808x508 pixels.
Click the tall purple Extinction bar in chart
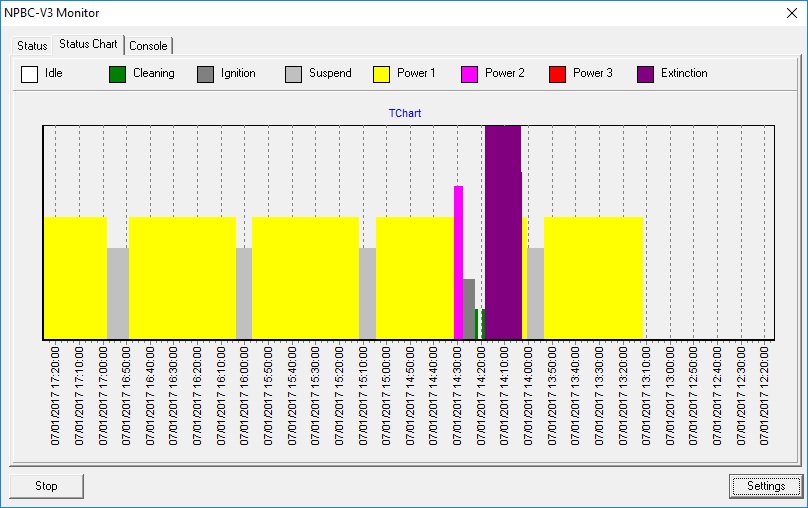coord(503,230)
